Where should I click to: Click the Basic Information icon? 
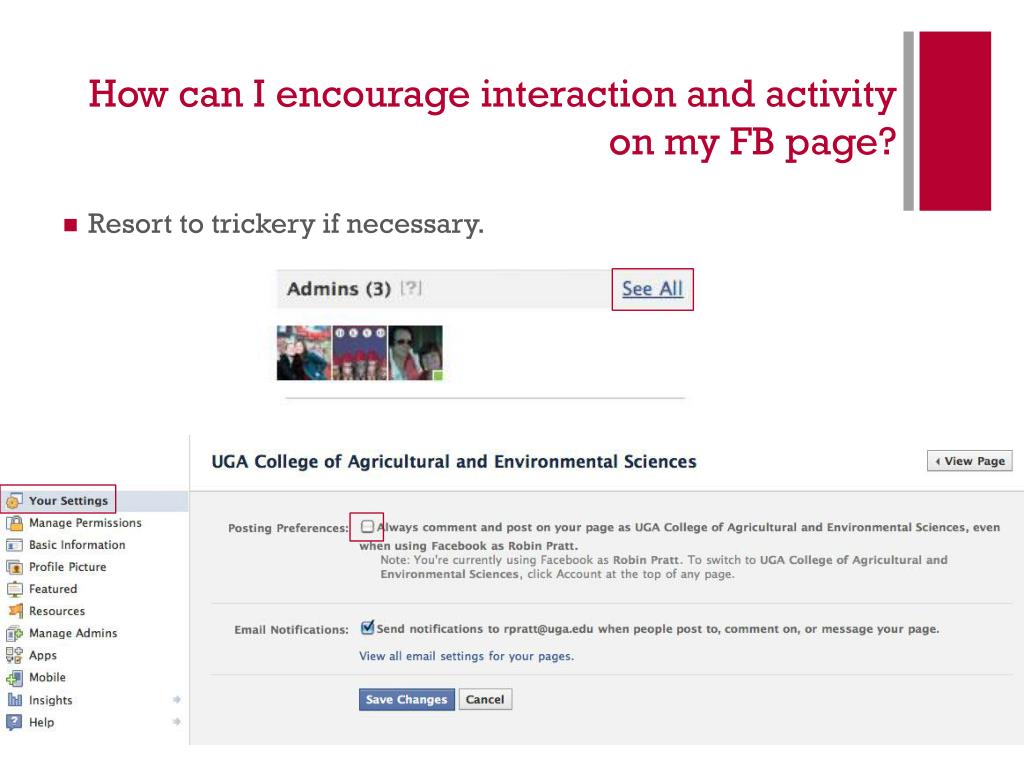pyautogui.click(x=14, y=545)
